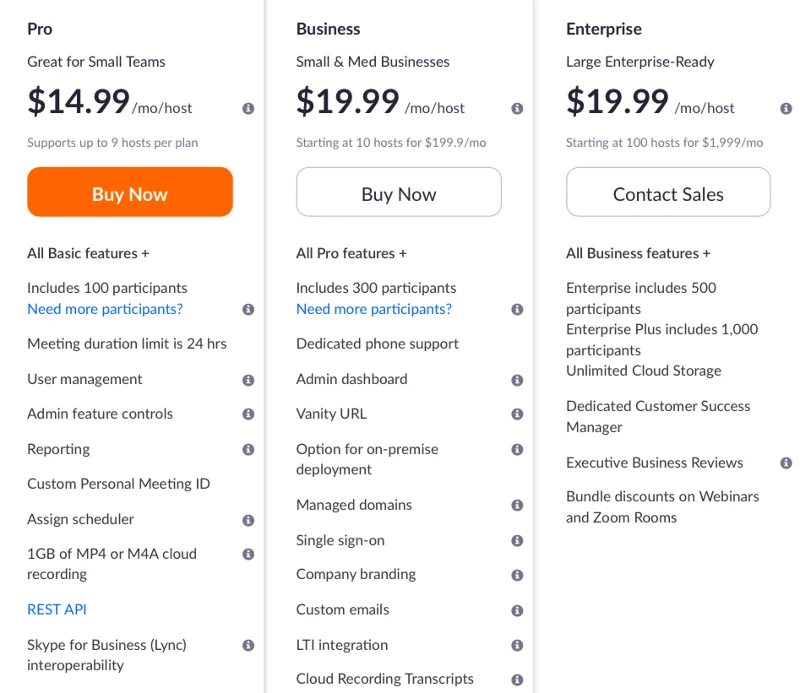Open info for Admin dashboard feature

(517, 380)
